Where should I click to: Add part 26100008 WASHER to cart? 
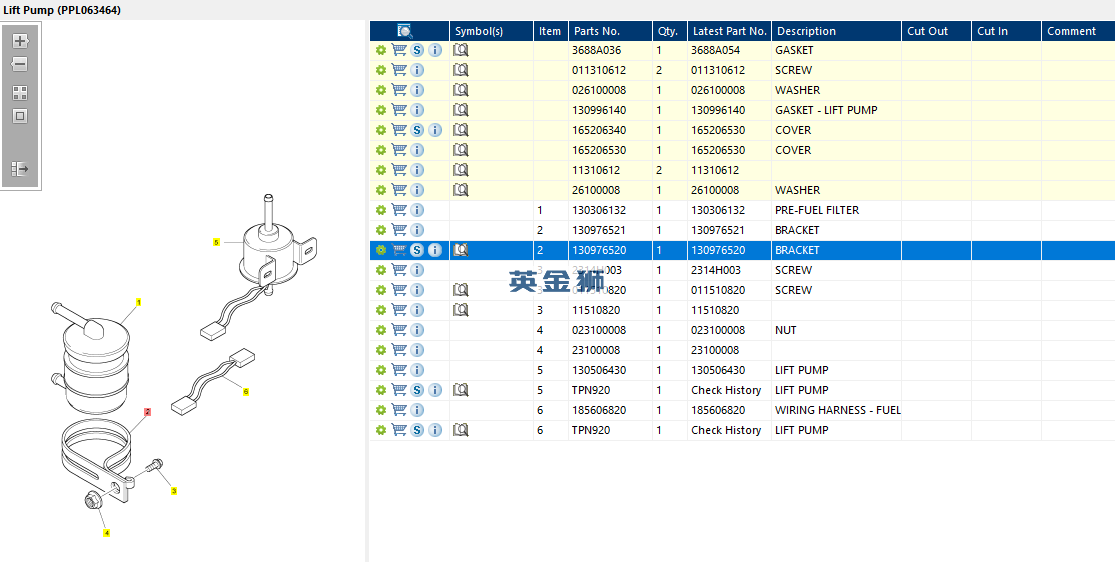pos(399,190)
